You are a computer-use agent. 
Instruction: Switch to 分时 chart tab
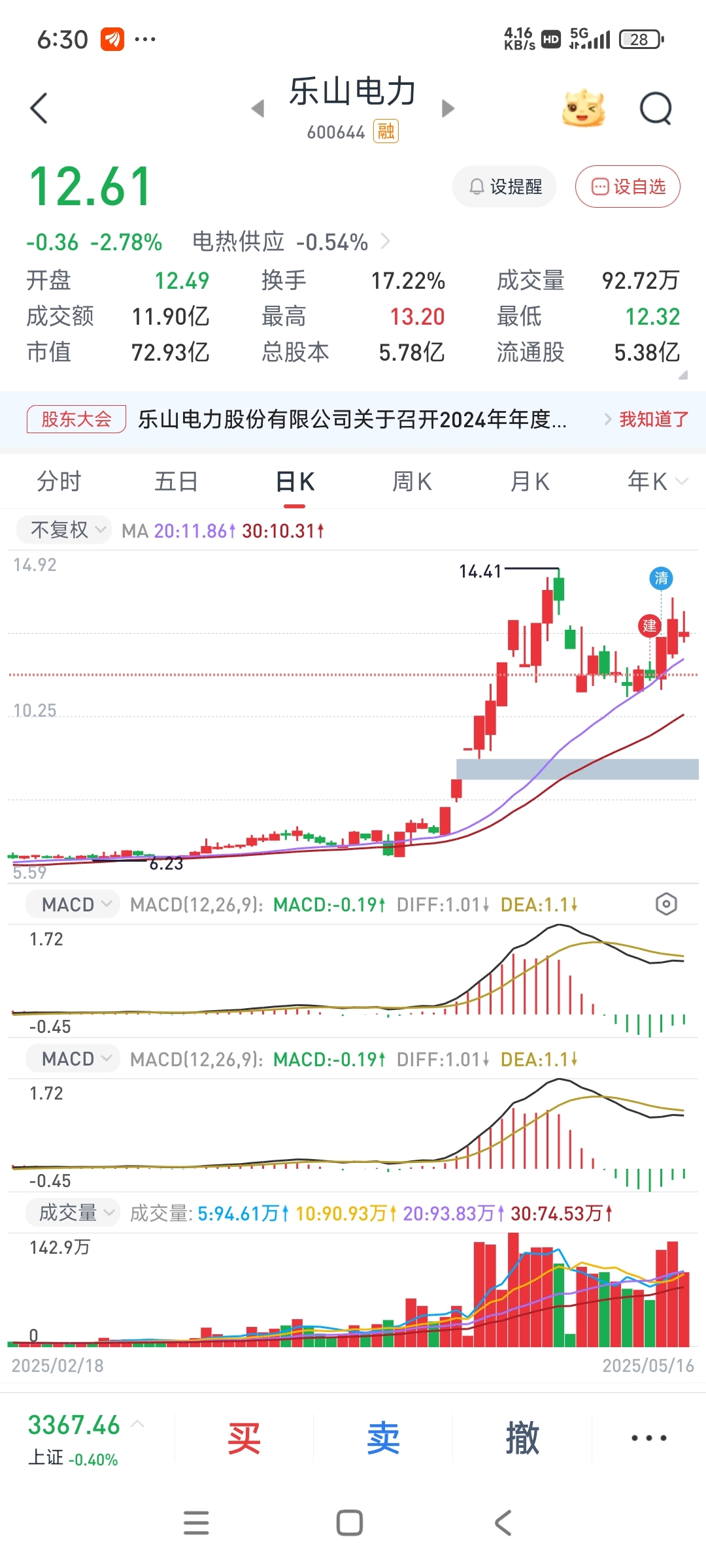[59, 482]
